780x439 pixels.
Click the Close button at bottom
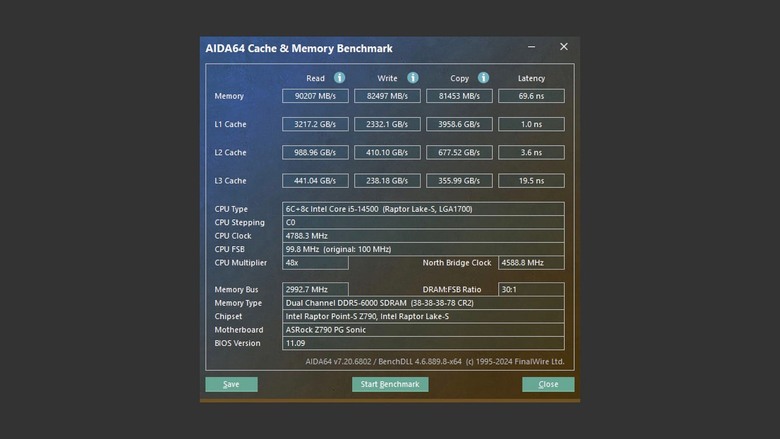pos(548,384)
